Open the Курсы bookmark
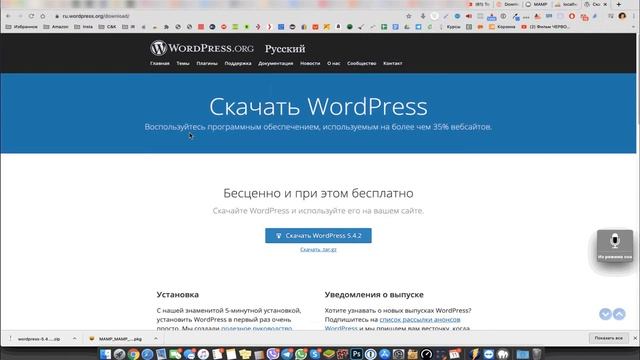Viewport: 640px width, 360px height. pyautogui.click(x=453, y=27)
